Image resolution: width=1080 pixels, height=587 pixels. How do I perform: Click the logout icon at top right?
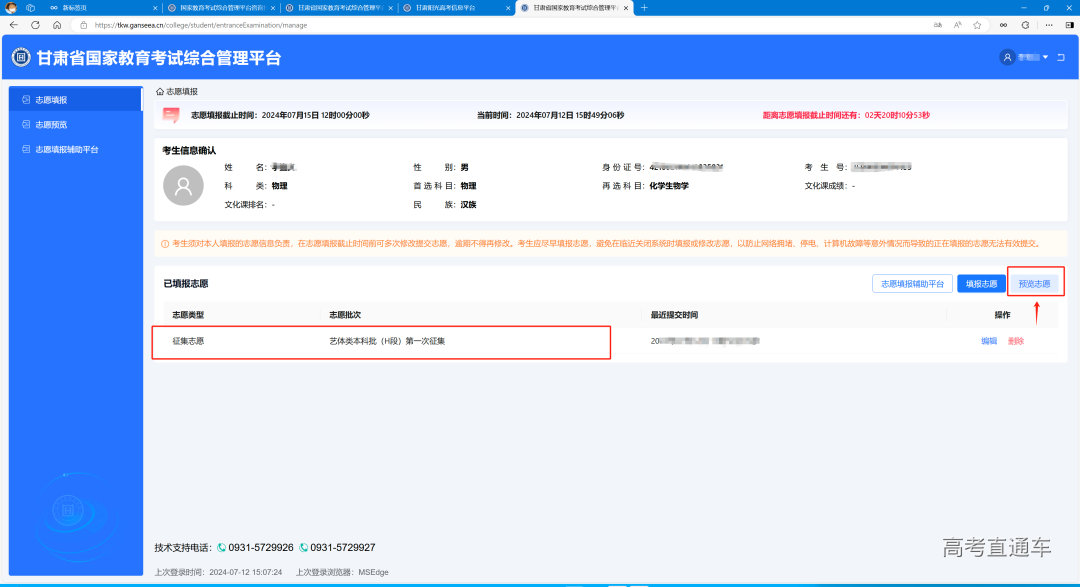[1060, 57]
